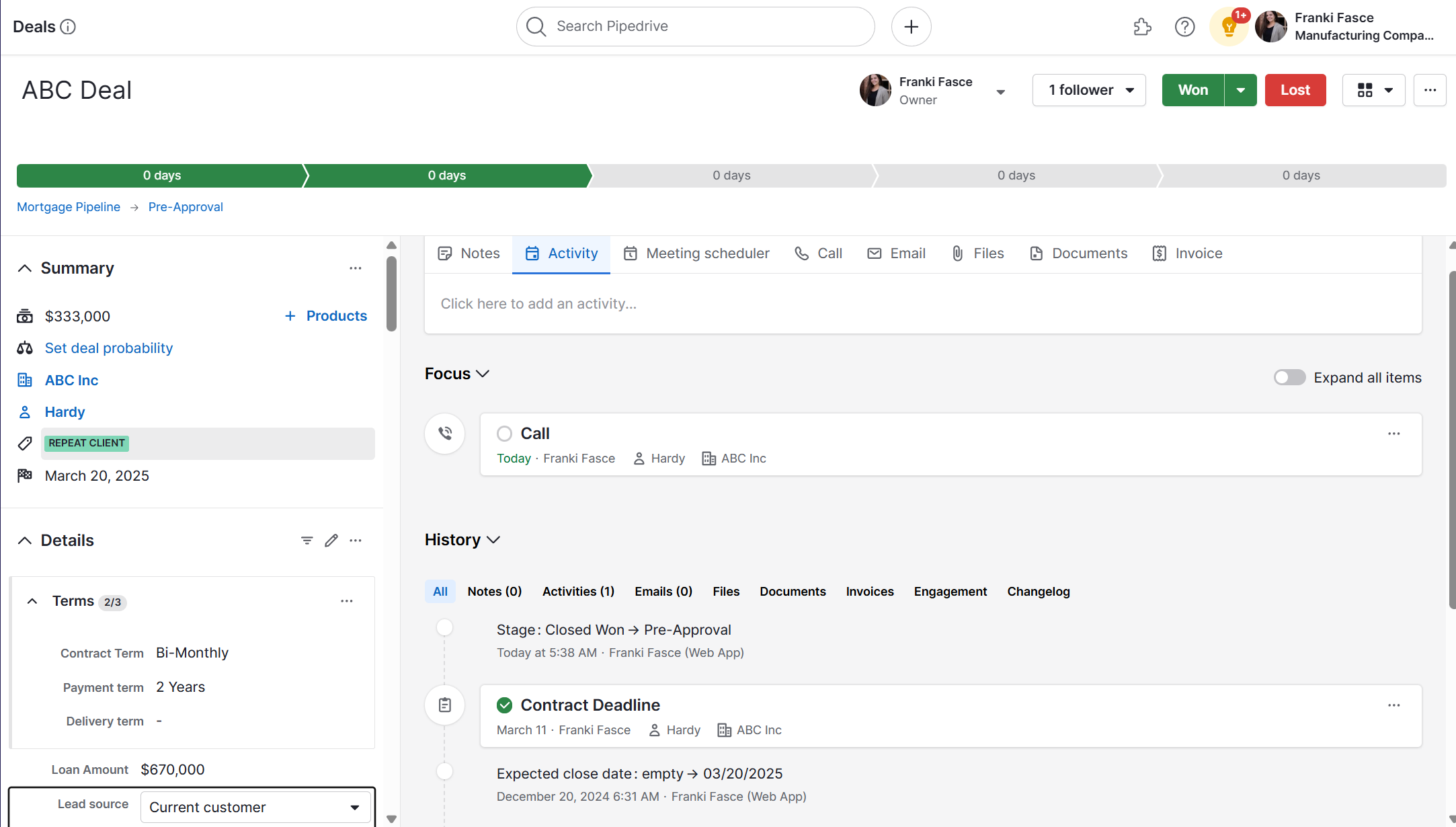Image resolution: width=1456 pixels, height=827 pixels.
Task: Click the Details filter icon
Action: pos(307,541)
